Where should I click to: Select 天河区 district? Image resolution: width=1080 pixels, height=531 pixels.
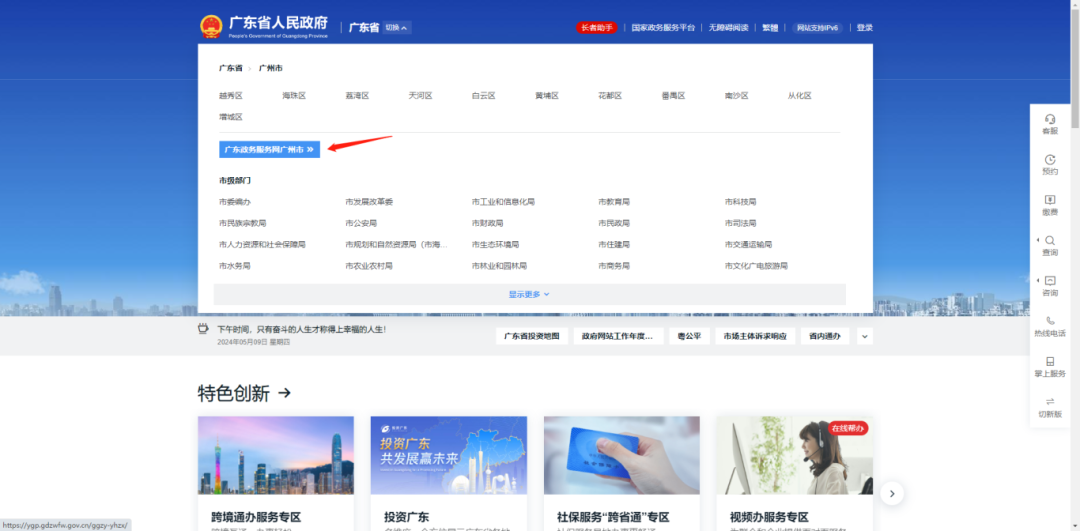(x=420, y=96)
